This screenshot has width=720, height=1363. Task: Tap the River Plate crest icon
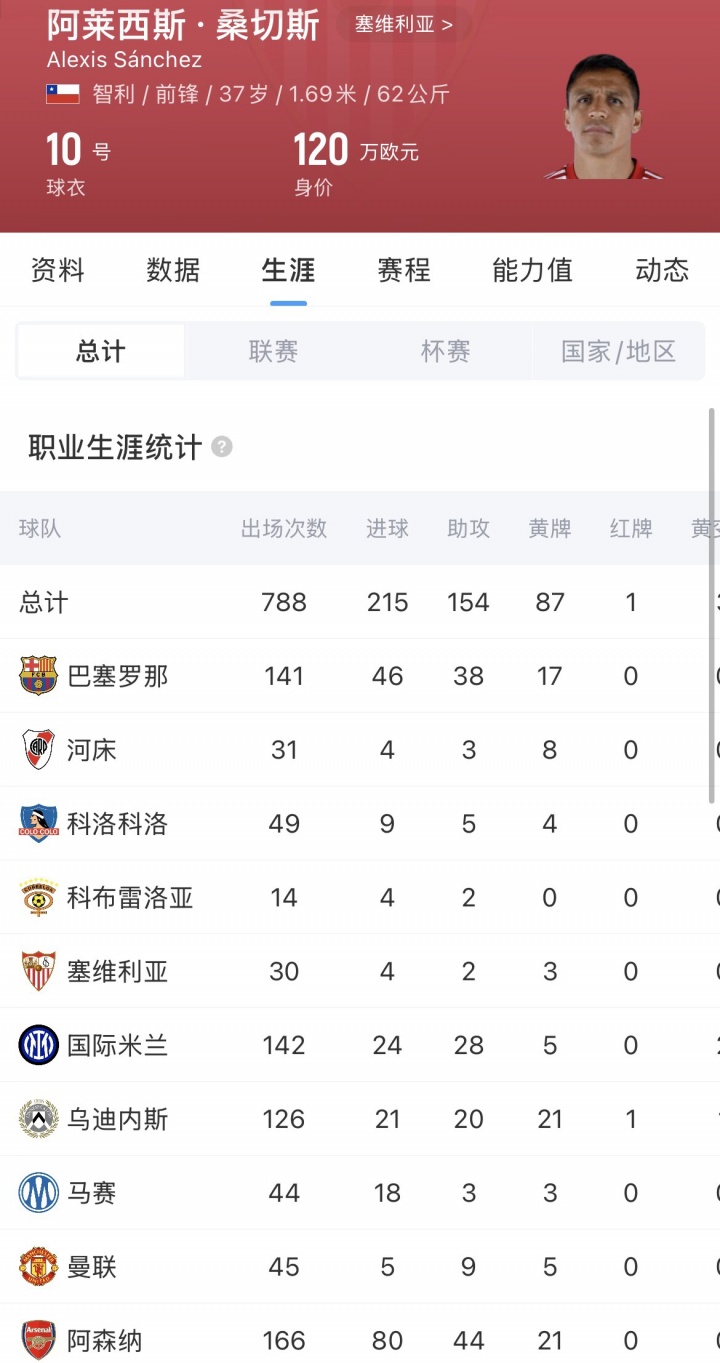[x=39, y=750]
